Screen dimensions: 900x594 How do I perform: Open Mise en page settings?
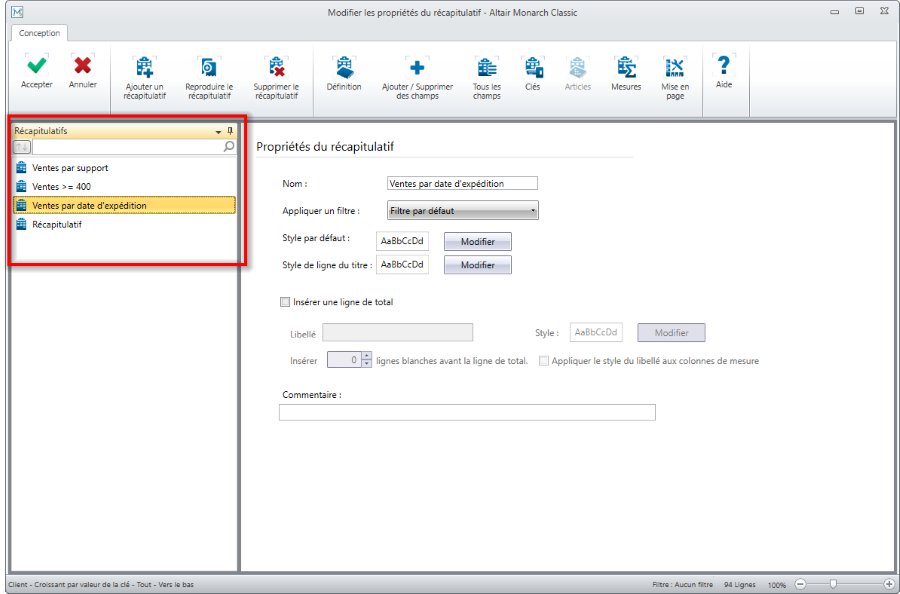click(675, 68)
